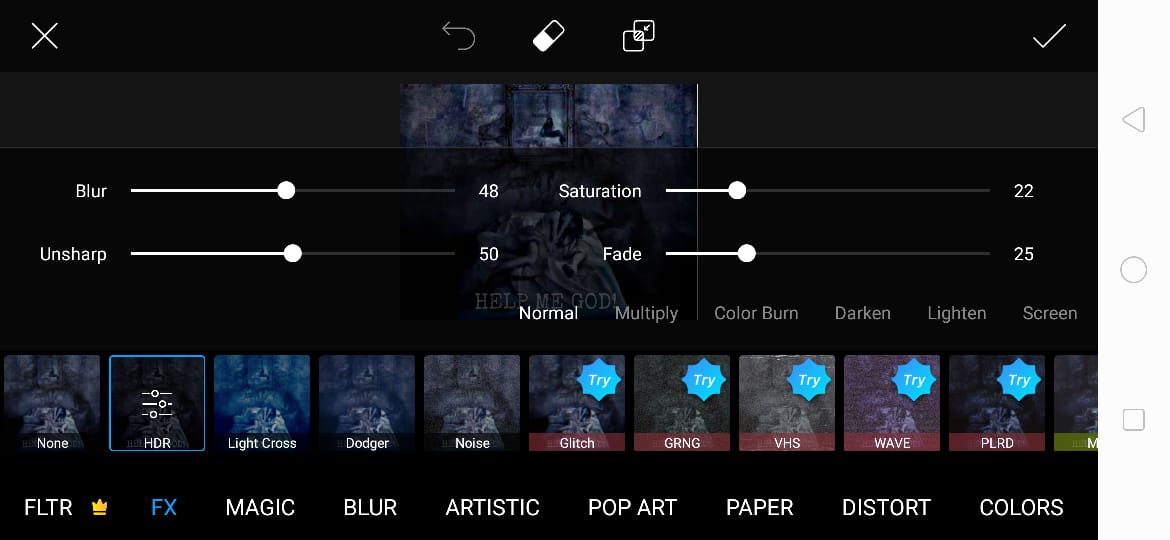Confirm edits with the checkmark icon
This screenshot has width=1170, height=540.
(x=1049, y=36)
